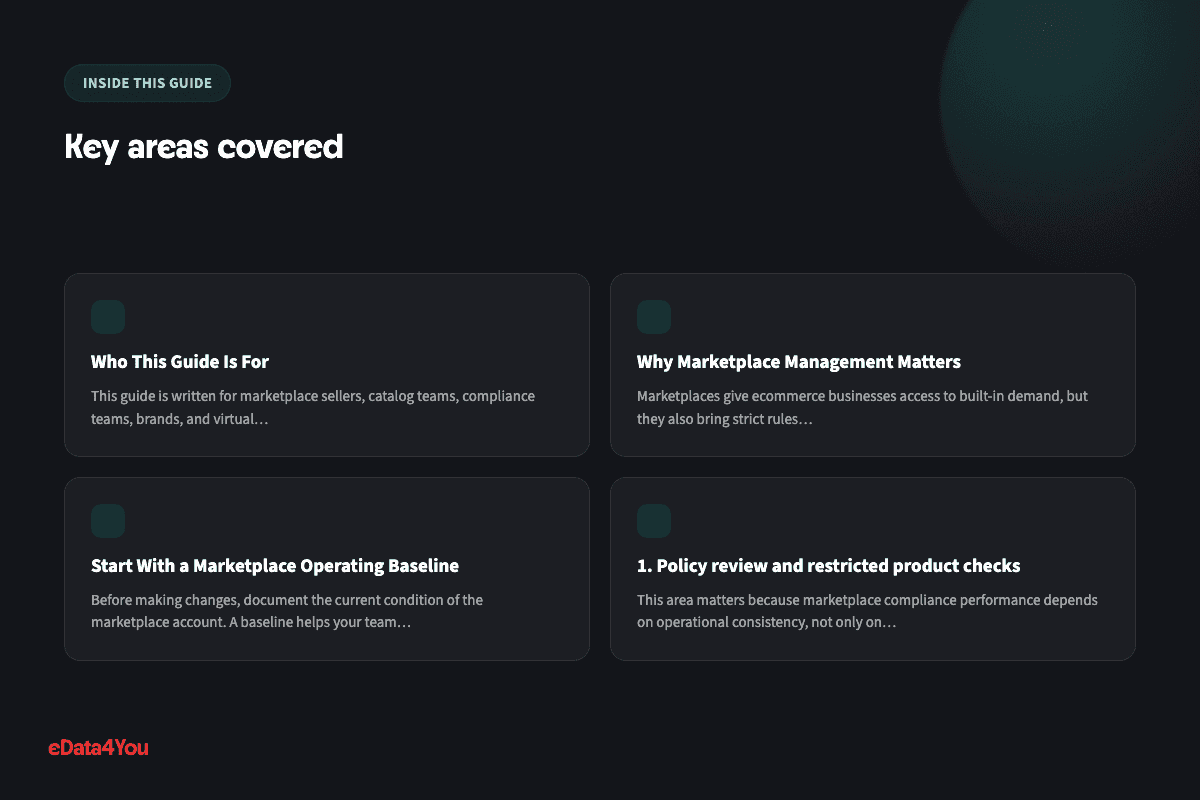The image size is (1200, 800).
Task: Click the eData4You logo
Action: click(98, 747)
